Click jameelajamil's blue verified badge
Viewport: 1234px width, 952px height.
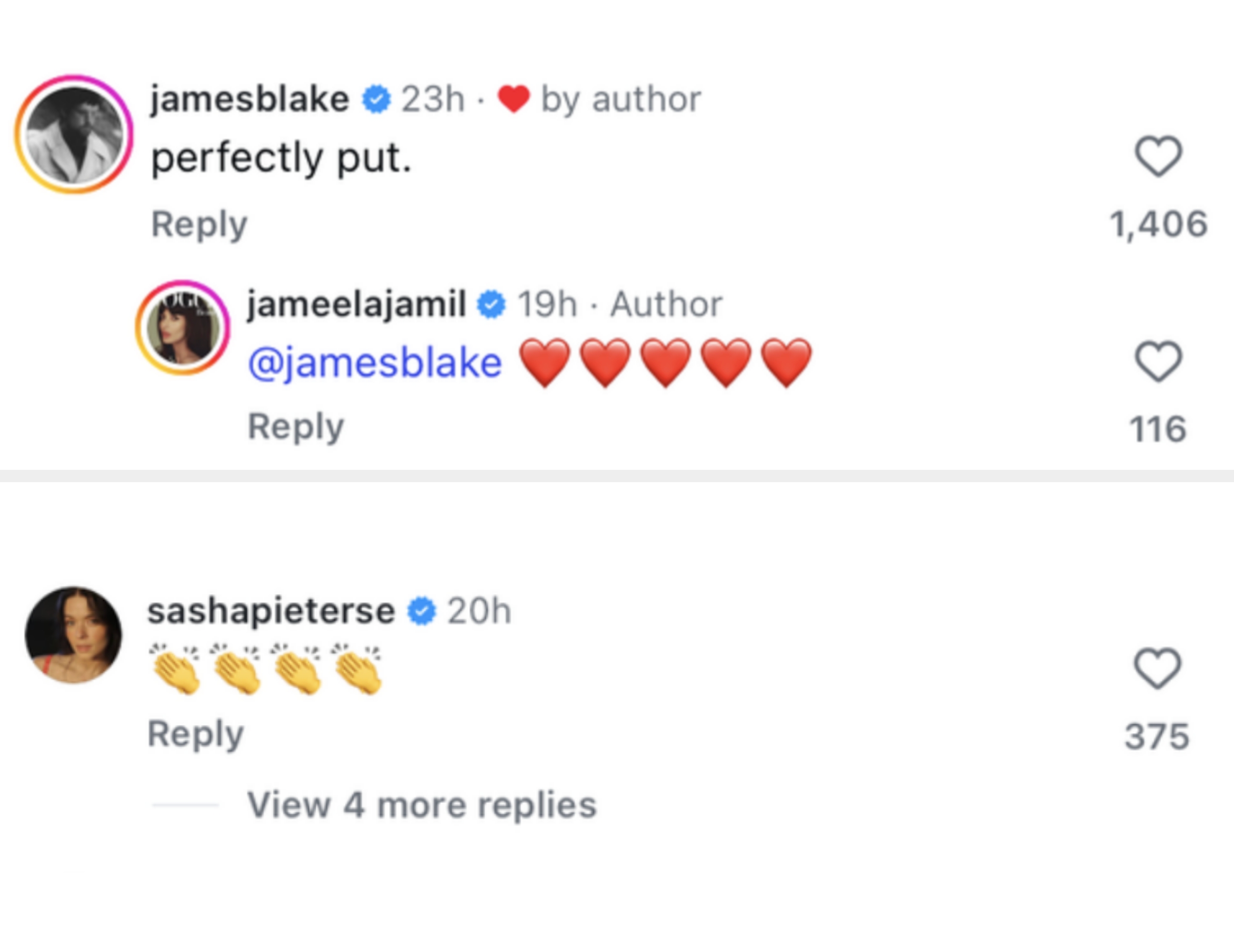pyautogui.click(x=492, y=305)
